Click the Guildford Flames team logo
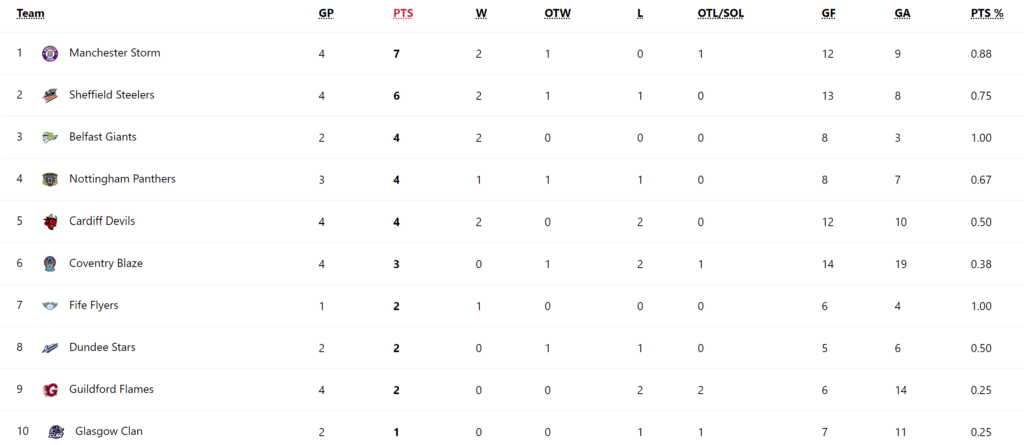Viewport: 1024px width, 445px height. point(50,390)
